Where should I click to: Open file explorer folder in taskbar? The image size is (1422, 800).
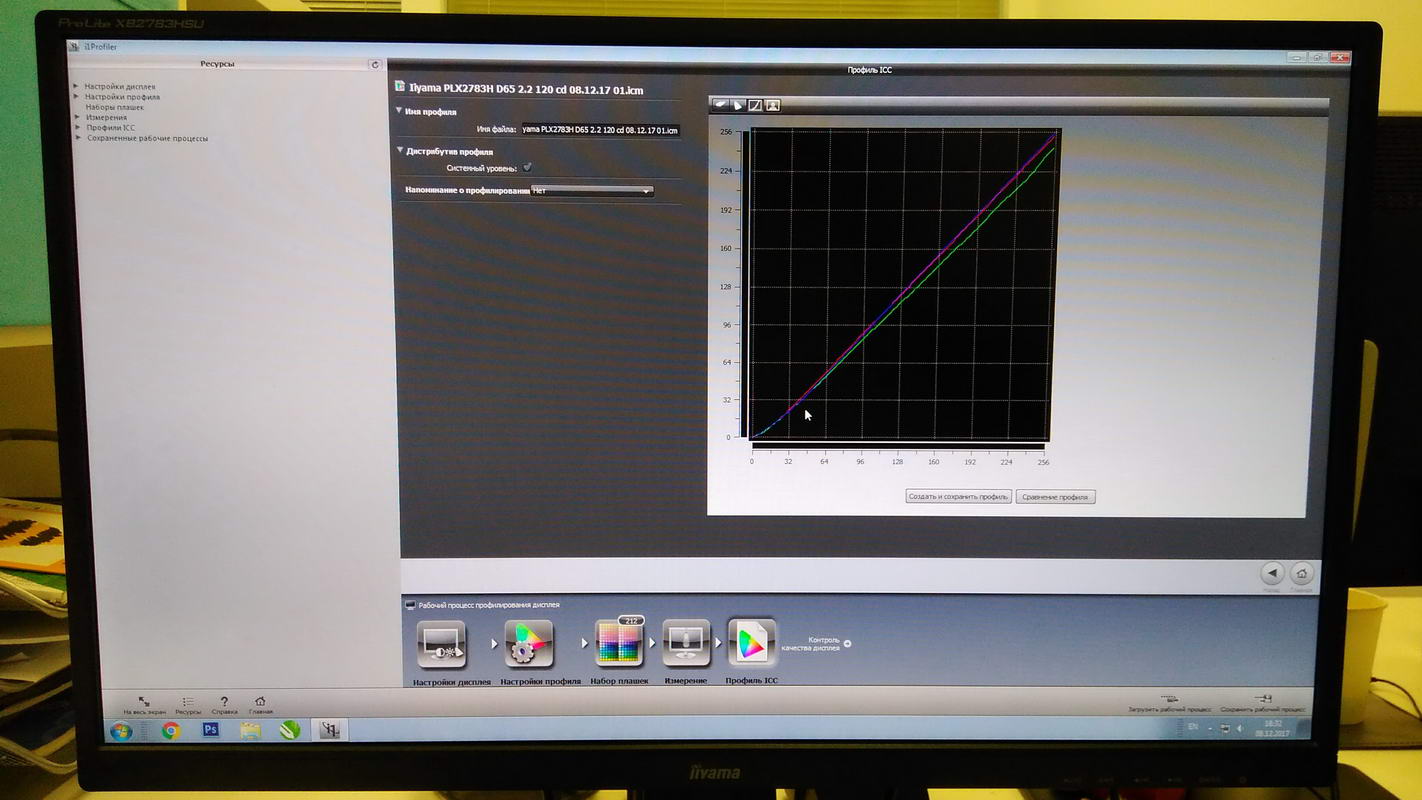[250, 730]
